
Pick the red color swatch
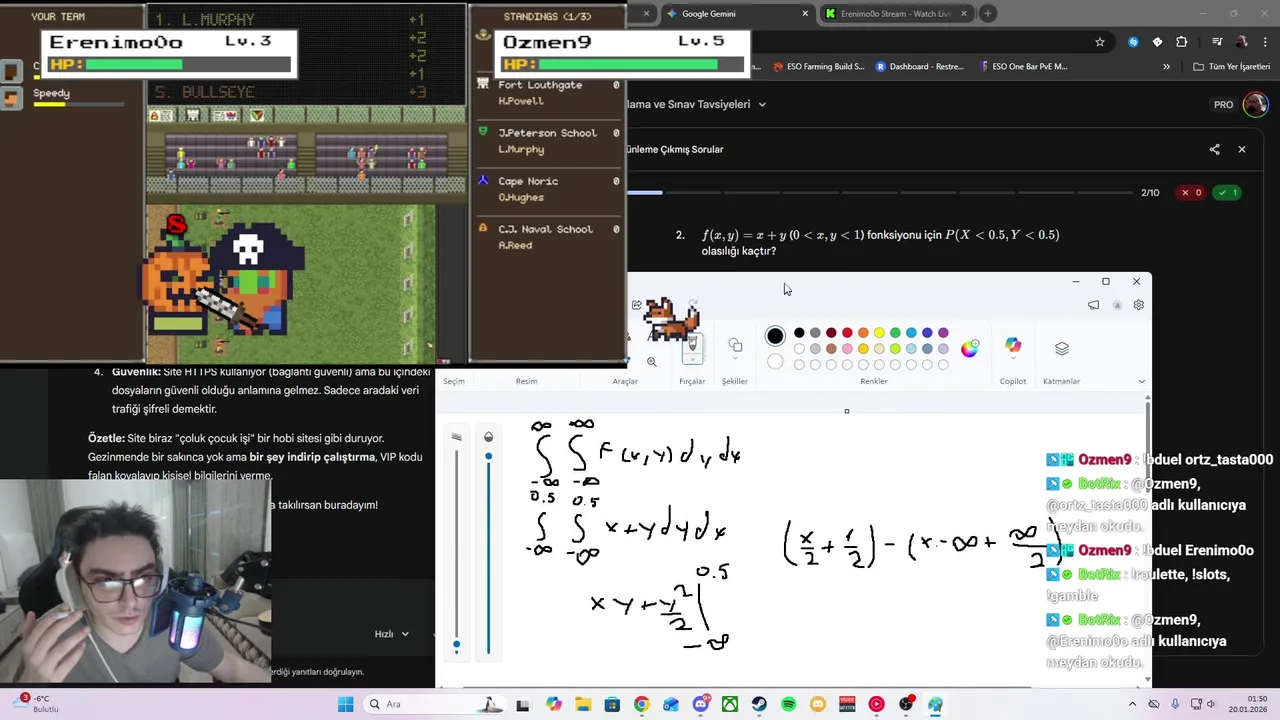[847, 333]
